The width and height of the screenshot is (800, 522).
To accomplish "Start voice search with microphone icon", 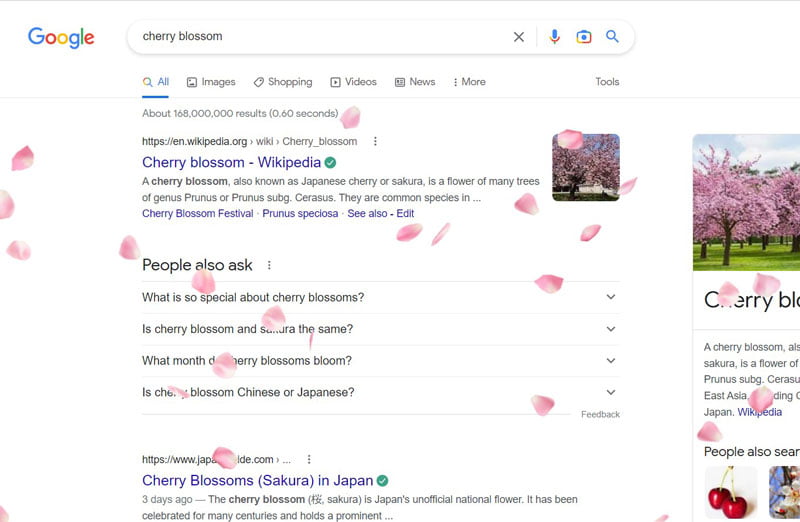I will (x=555, y=37).
